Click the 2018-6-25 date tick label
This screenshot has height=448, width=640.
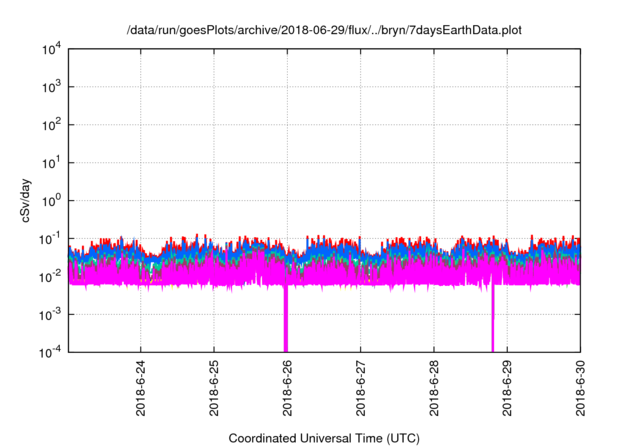click(x=214, y=388)
